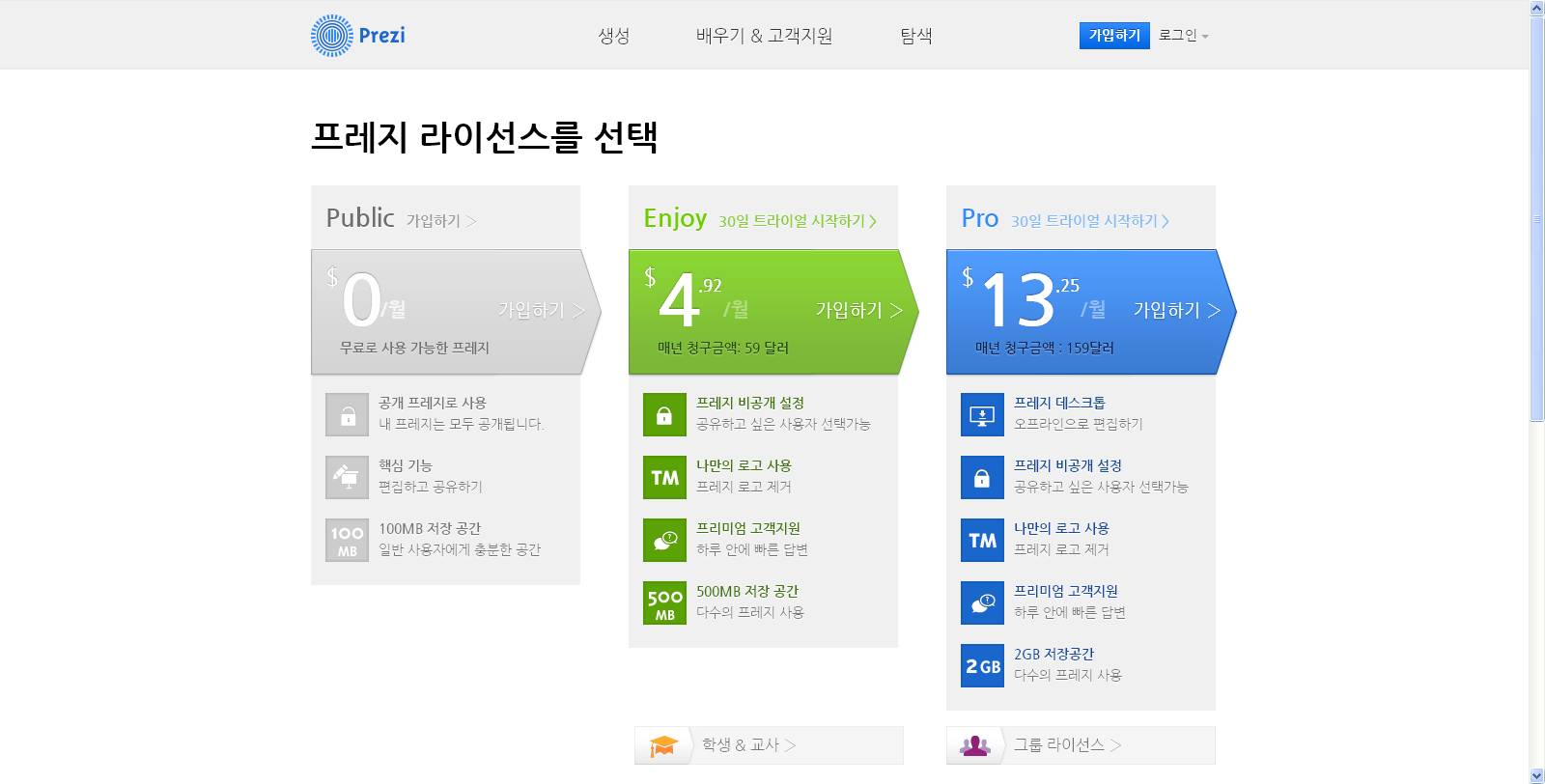Click the green TM logo icon
1545x784 pixels.
(664, 478)
